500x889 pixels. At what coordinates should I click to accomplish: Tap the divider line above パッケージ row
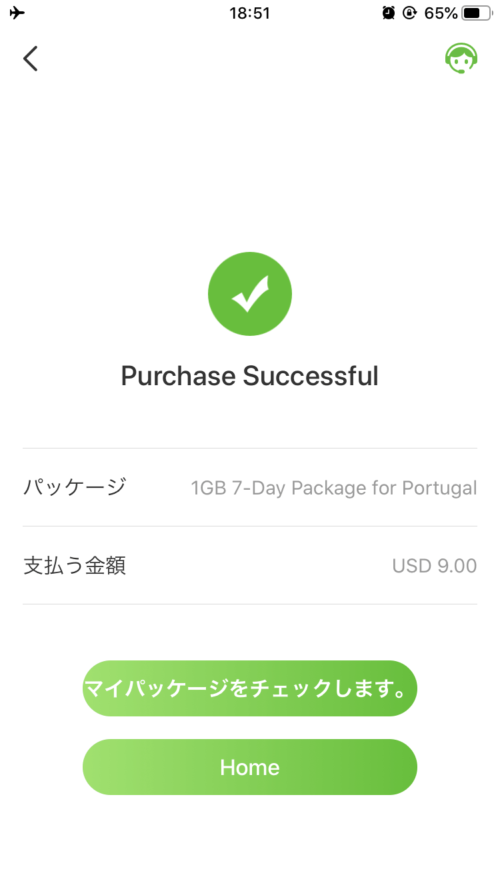pos(250,448)
